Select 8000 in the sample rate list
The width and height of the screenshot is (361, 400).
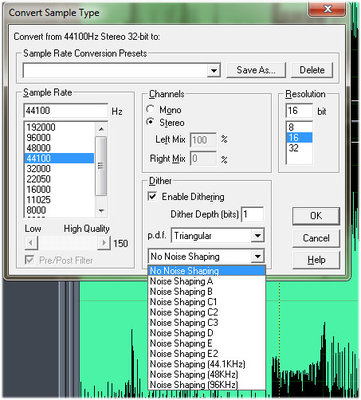pyautogui.click(x=60, y=210)
